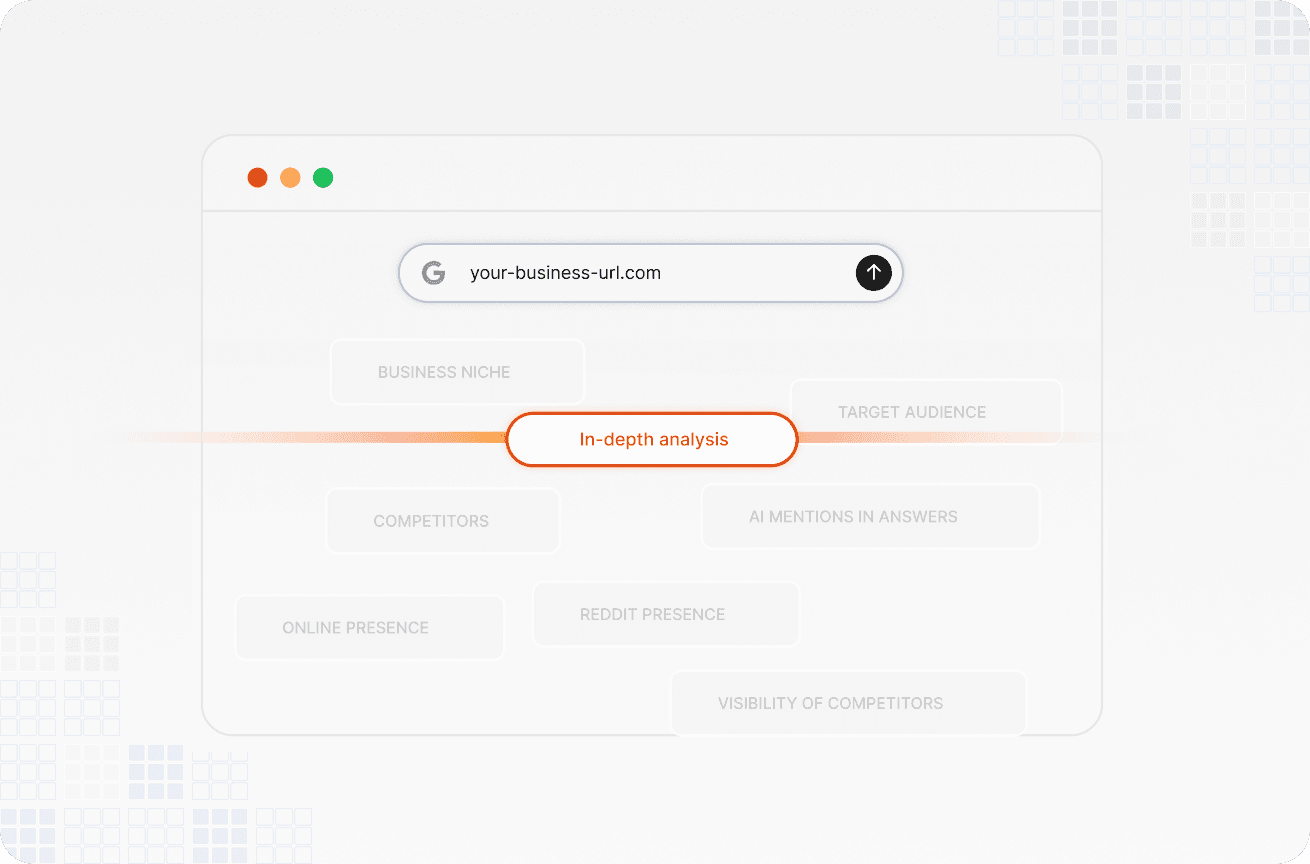Select the Competitors card
The width and height of the screenshot is (1310, 864).
coord(442,521)
